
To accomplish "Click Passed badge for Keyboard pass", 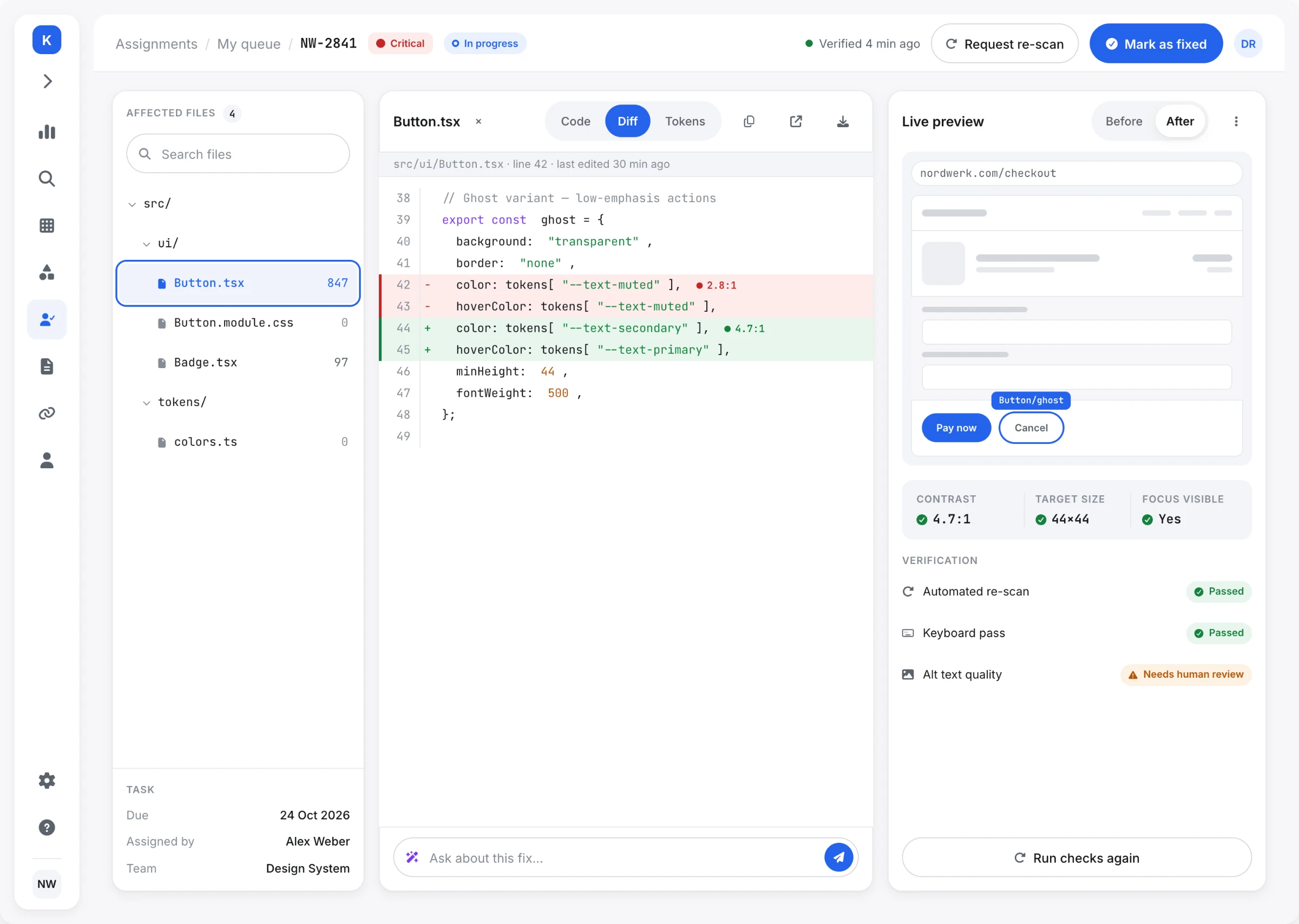I will tap(1219, 633).
